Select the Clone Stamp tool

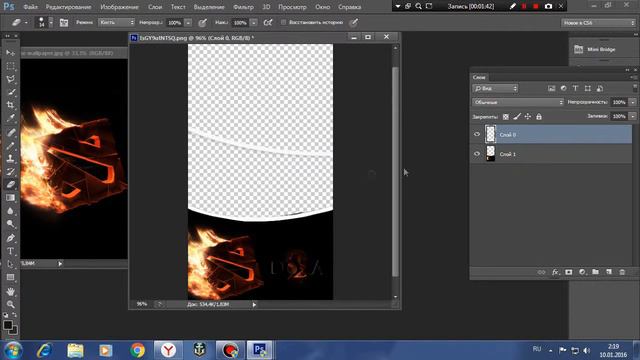point(11,158)
